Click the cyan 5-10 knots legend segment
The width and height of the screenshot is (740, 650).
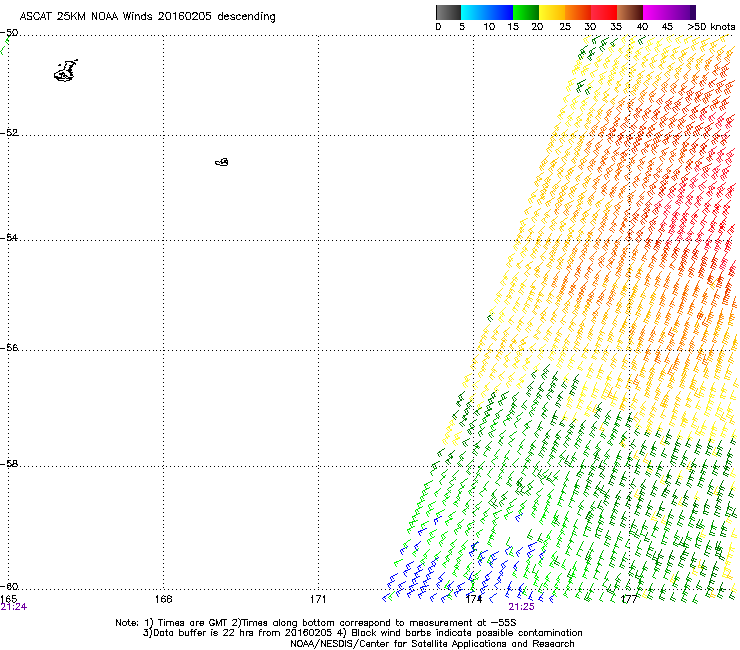(474, 12)
